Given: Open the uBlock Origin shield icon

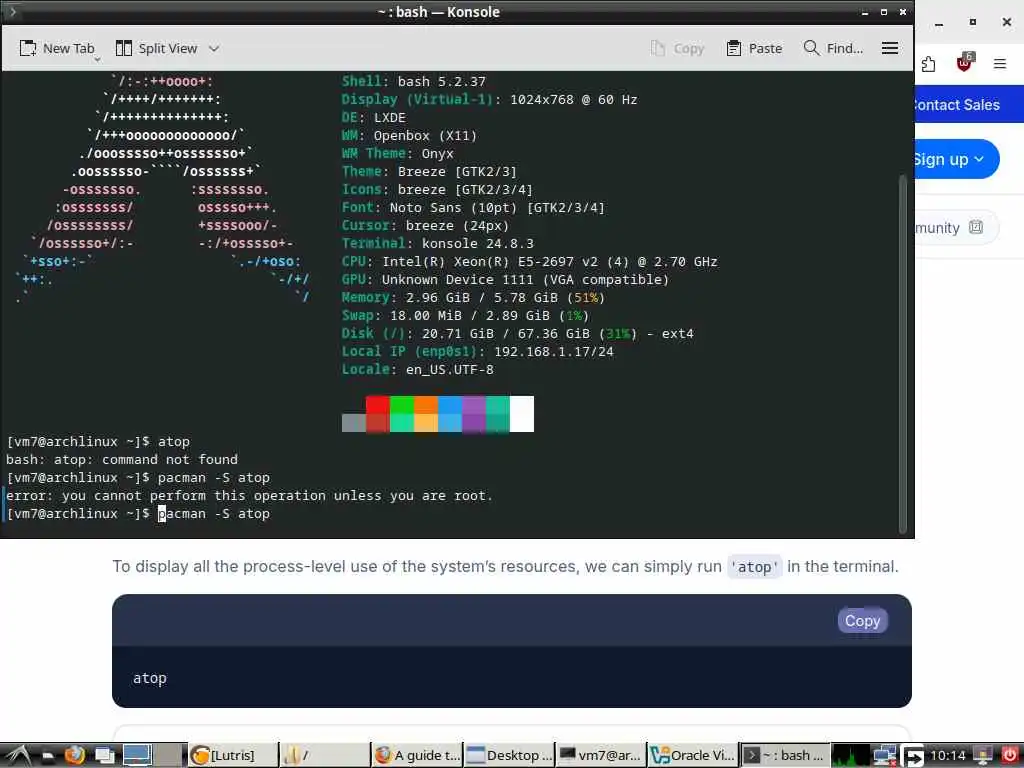Looking at the screenshot, I should tap(965, 62).
